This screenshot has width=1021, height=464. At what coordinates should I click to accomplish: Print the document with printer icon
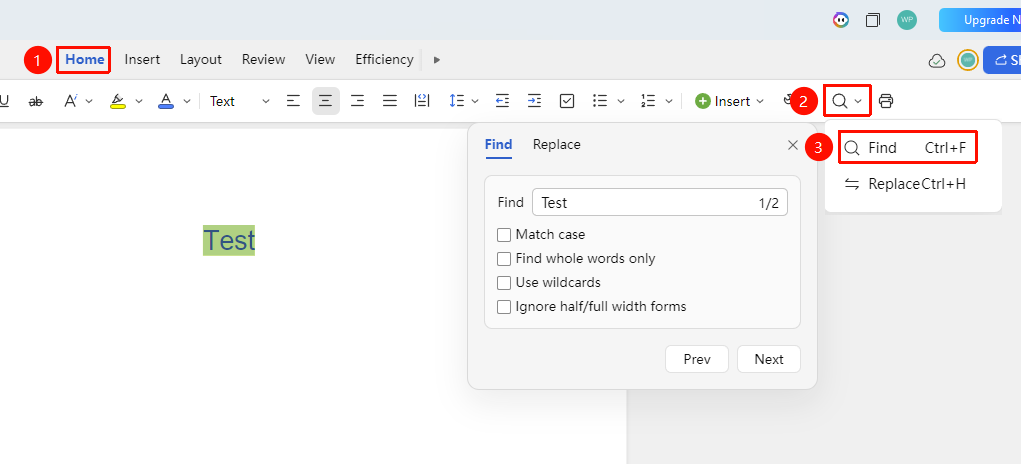(x=886, y=101)
